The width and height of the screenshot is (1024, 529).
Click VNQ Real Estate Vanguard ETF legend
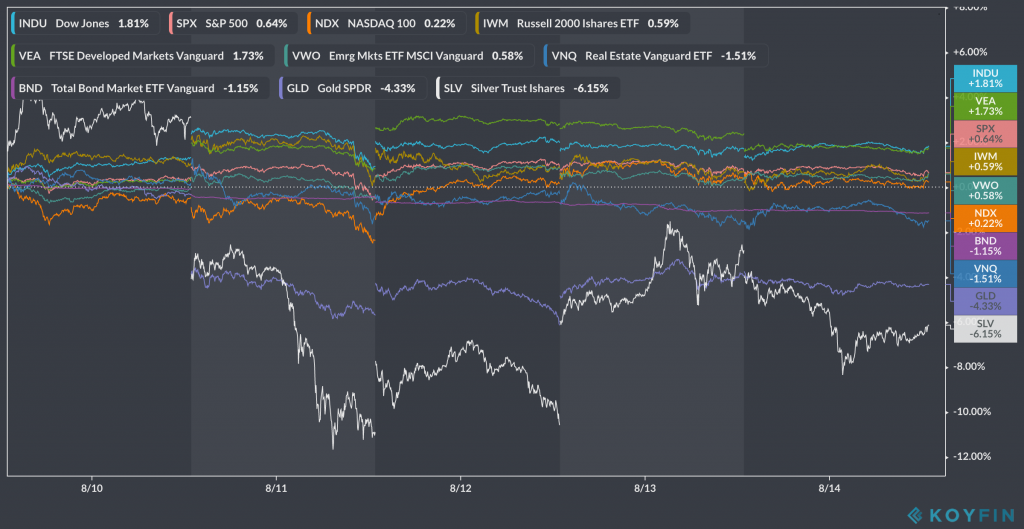click(x=654, y=55)
